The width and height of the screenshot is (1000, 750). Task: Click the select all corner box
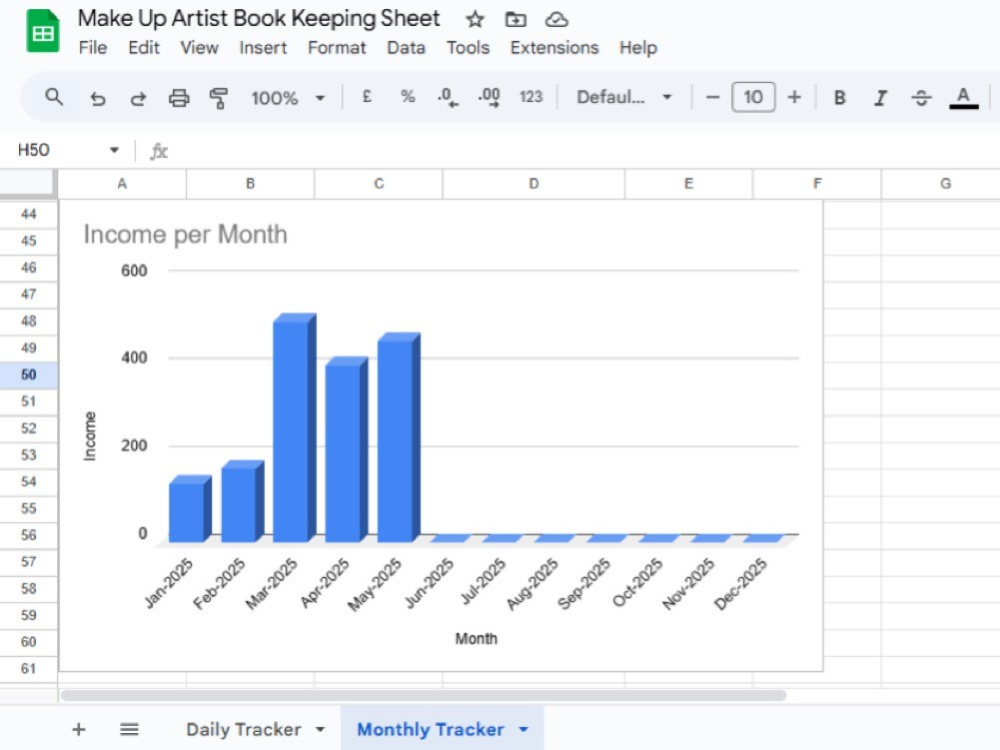pos(27,183)
